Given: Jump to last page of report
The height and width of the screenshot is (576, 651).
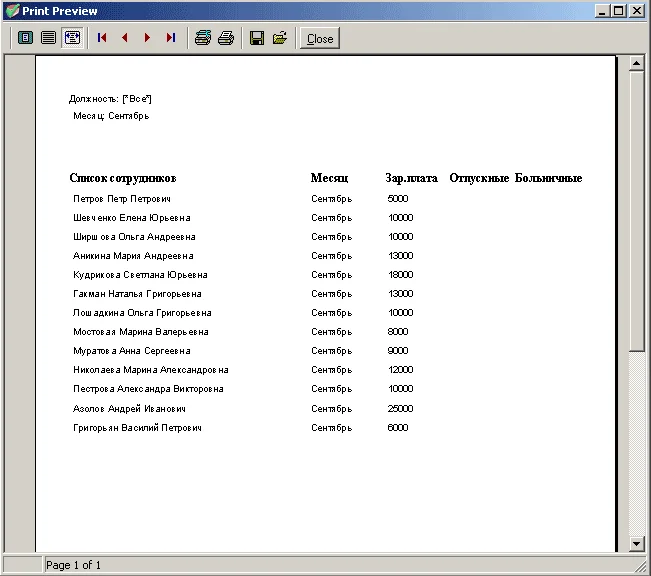Looking at the screenshot, I should pos(170,38).
